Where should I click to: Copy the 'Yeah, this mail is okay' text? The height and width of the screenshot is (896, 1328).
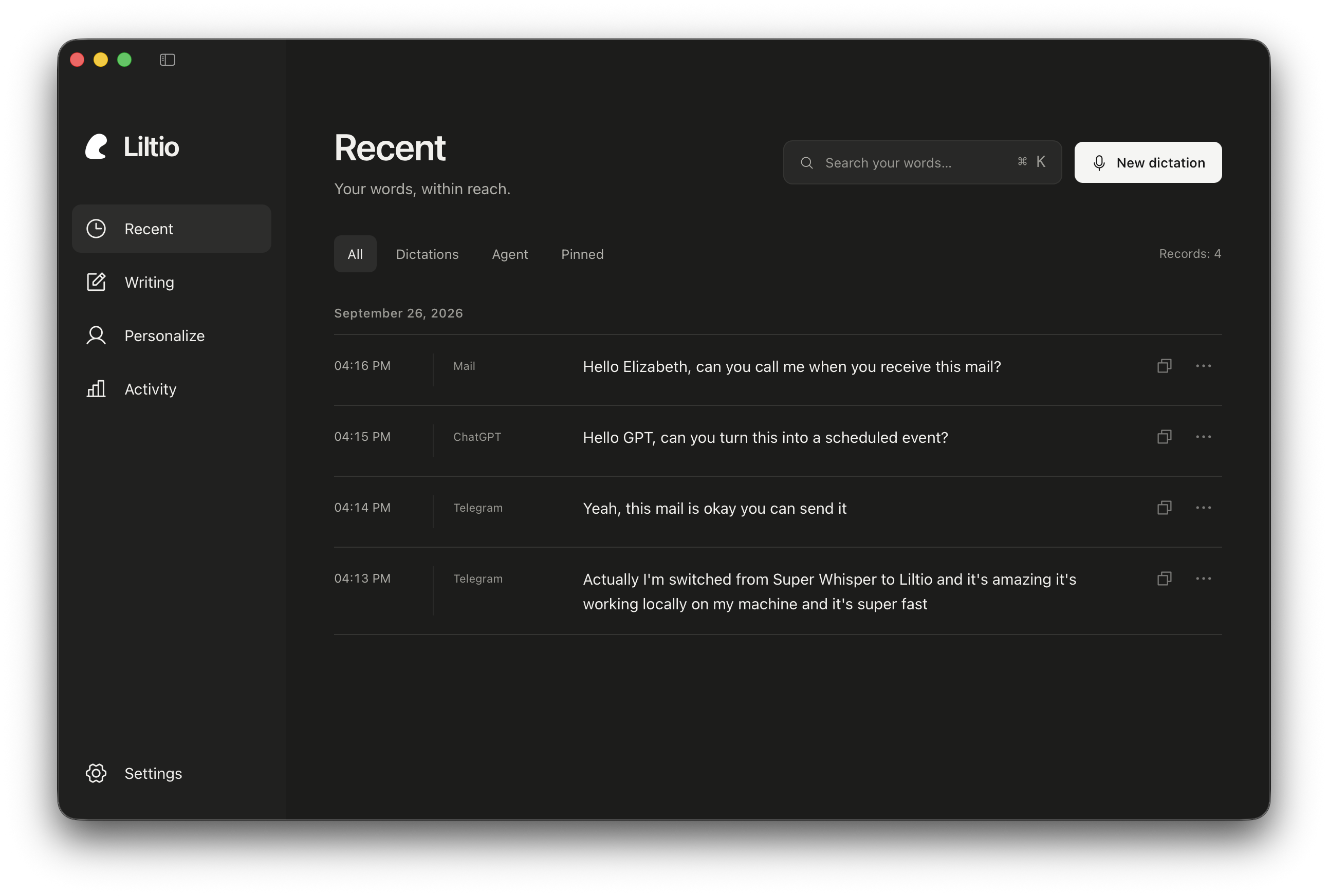coord(1164,507)
